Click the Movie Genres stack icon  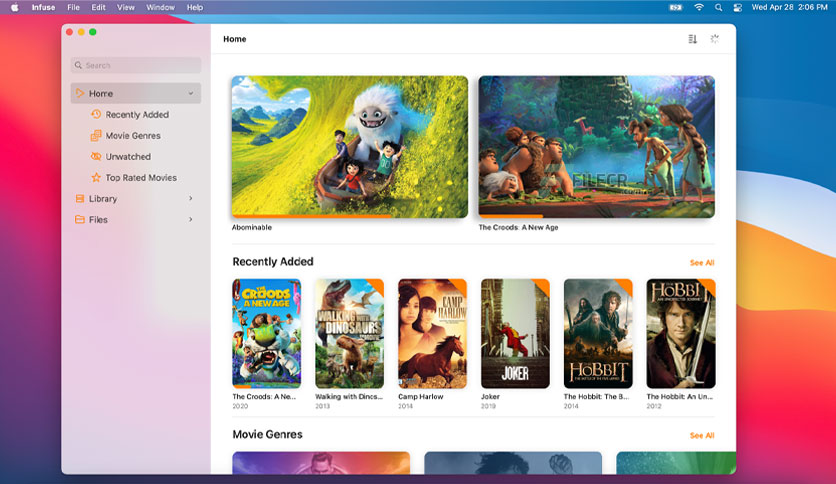click(96, 135)
